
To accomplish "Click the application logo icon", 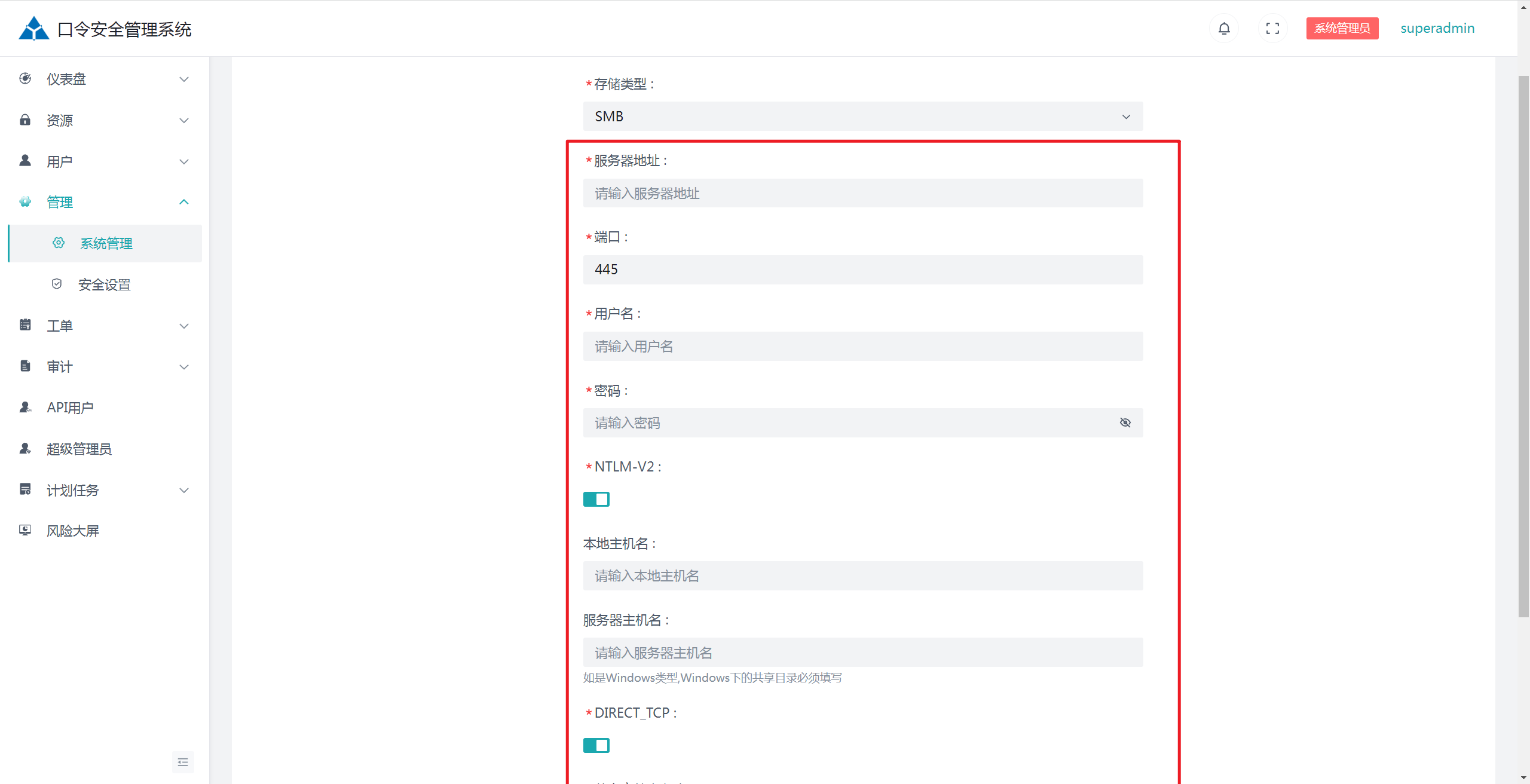I will pyautogui.click(x=34, y=28).
